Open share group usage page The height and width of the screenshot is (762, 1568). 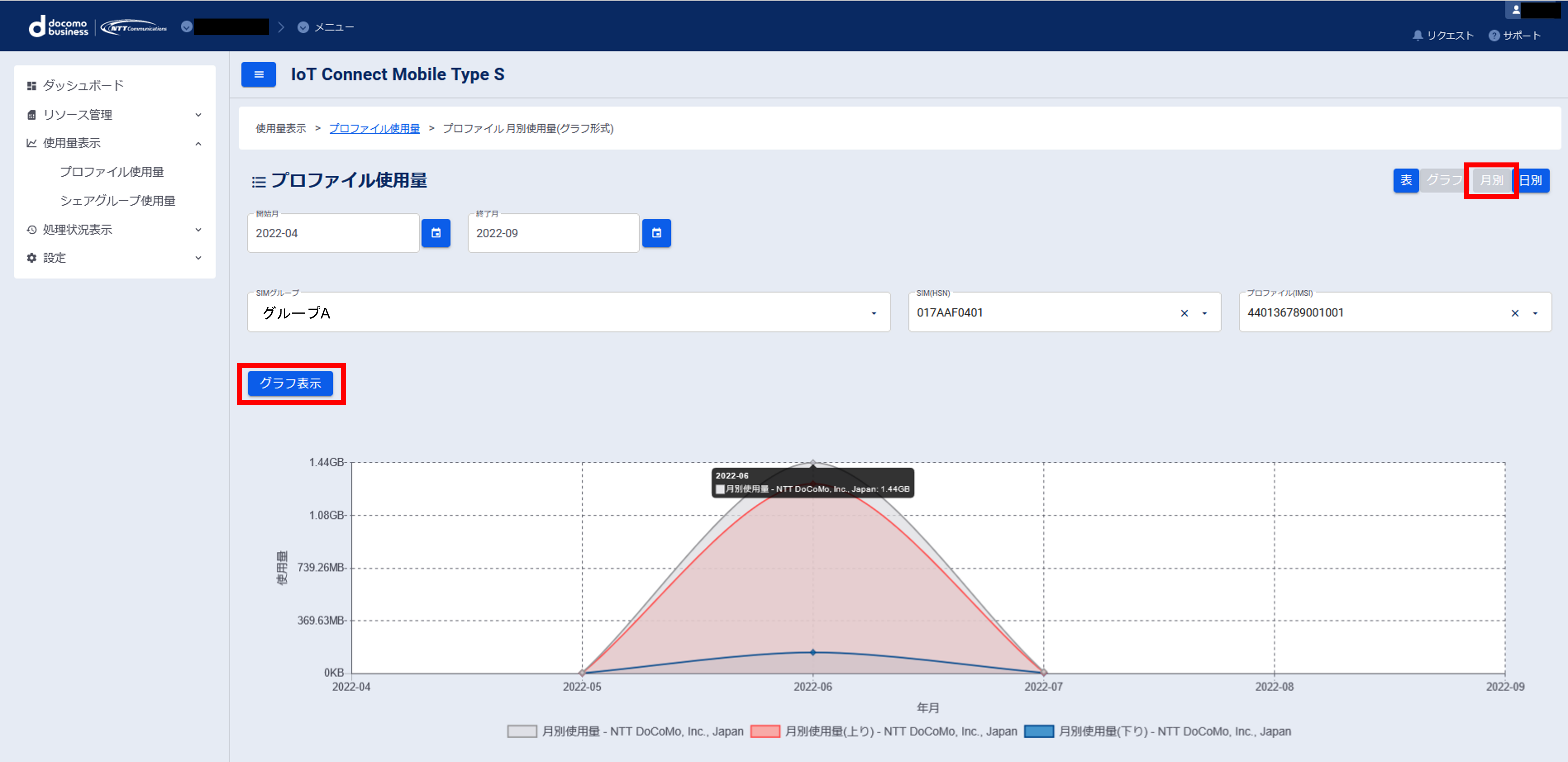tap(118, 201)
